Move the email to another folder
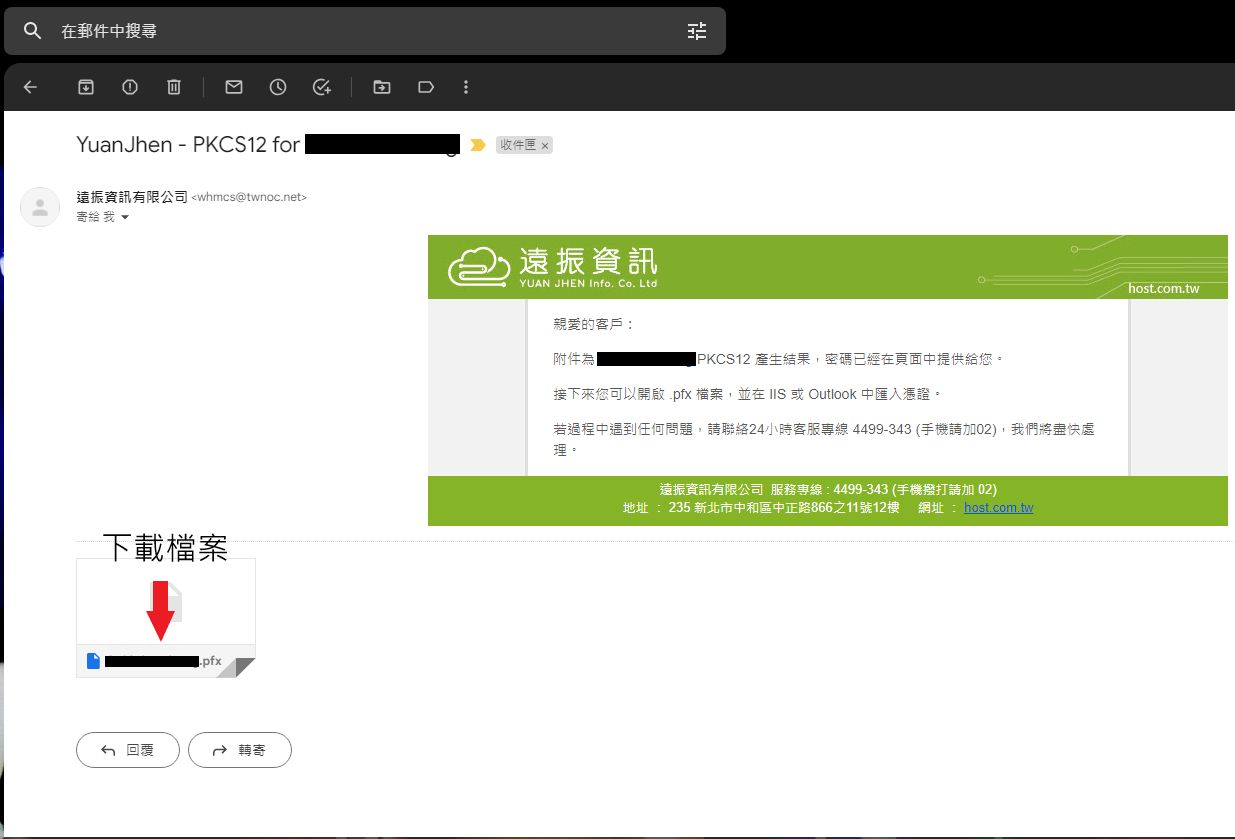This screenshot has height=839, width=1235. point(381,87)
